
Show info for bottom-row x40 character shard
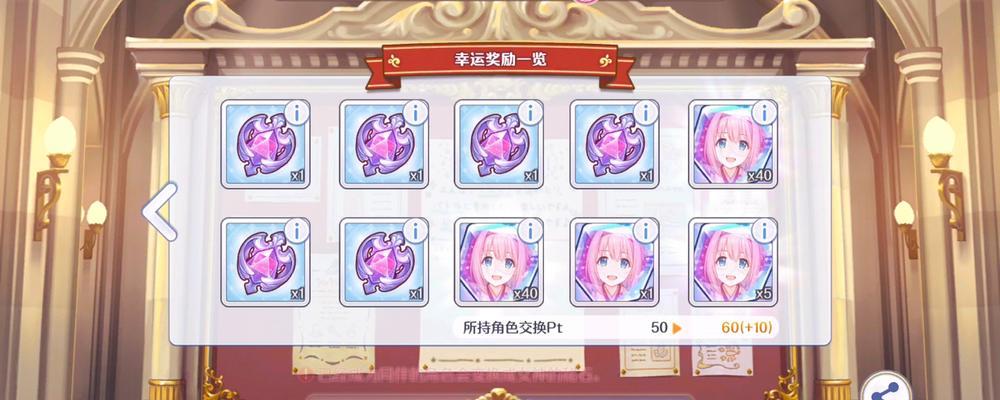click(530, 230)
